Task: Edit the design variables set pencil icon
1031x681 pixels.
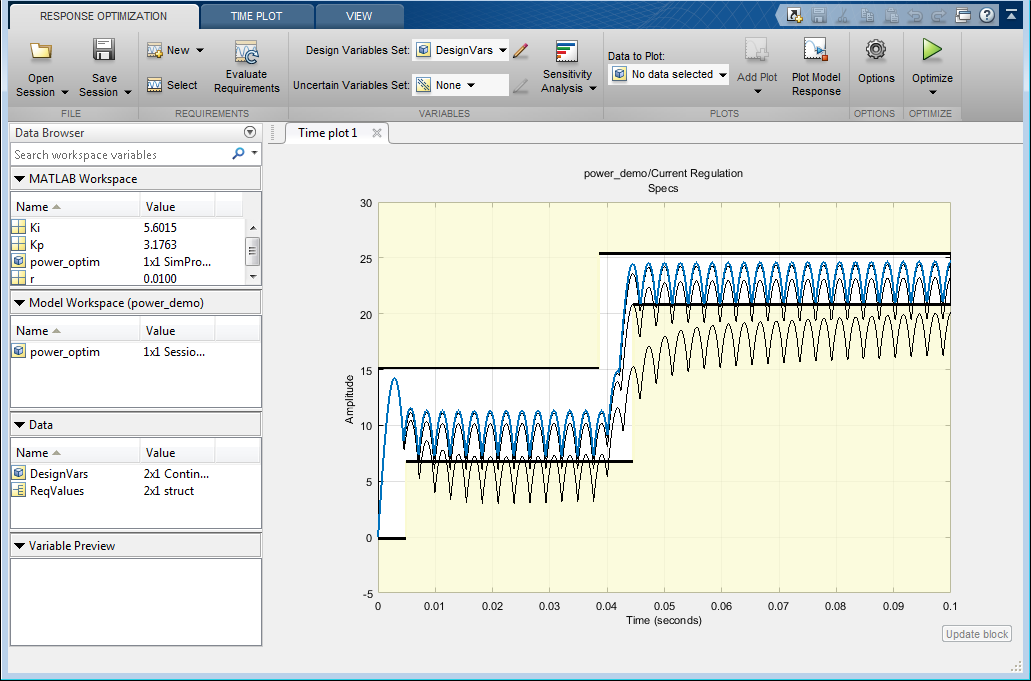Action: tap(520, 50)
